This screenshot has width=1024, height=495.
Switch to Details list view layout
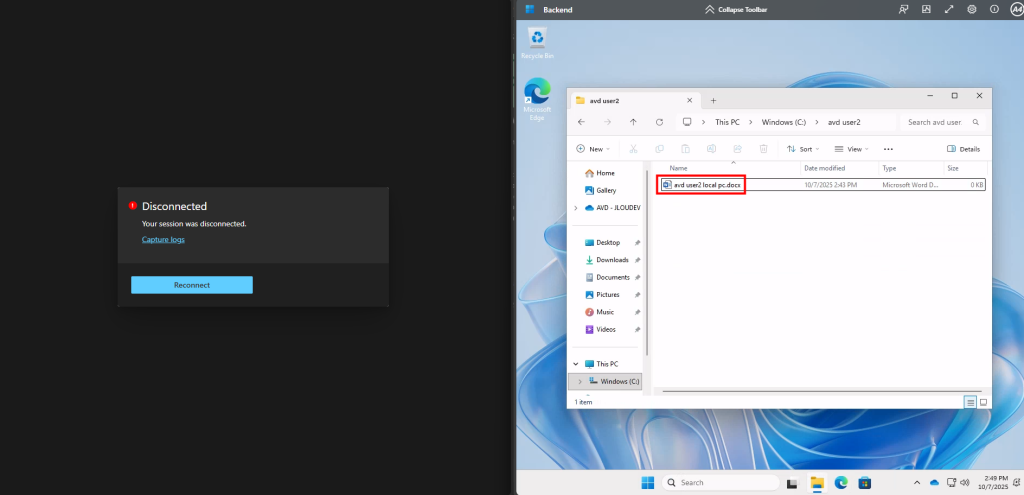click(970, 401)
